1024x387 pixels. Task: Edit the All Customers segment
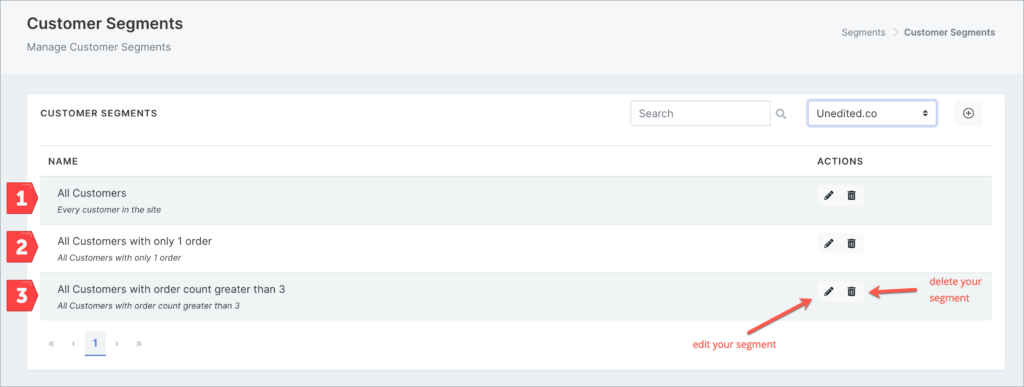click(x=829, y=195)
